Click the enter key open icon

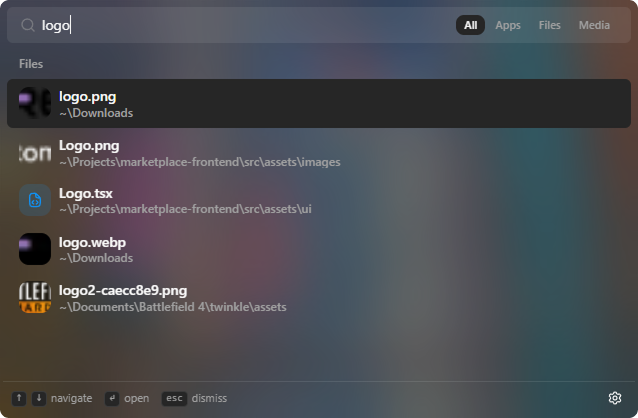point(112,398)
